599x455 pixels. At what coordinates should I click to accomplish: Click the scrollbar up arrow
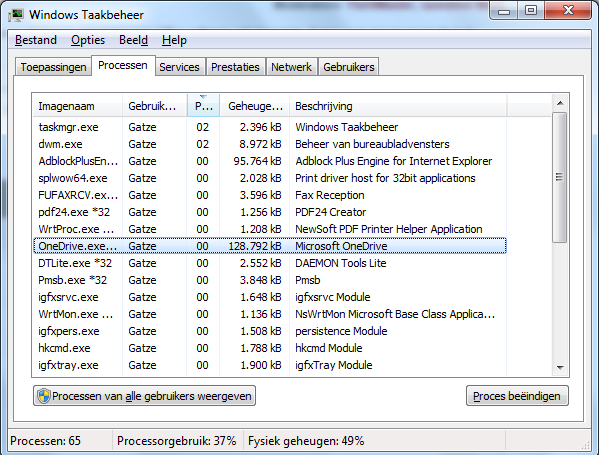click(x=560, y=103)
